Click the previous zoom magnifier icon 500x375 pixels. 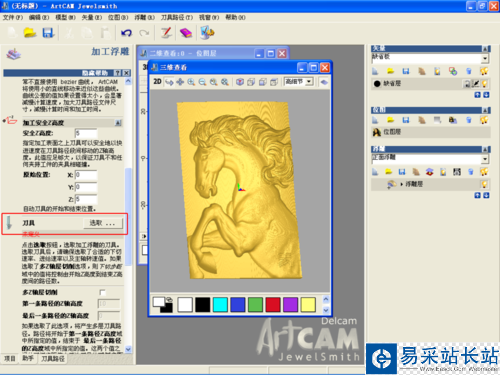point(214,82)
